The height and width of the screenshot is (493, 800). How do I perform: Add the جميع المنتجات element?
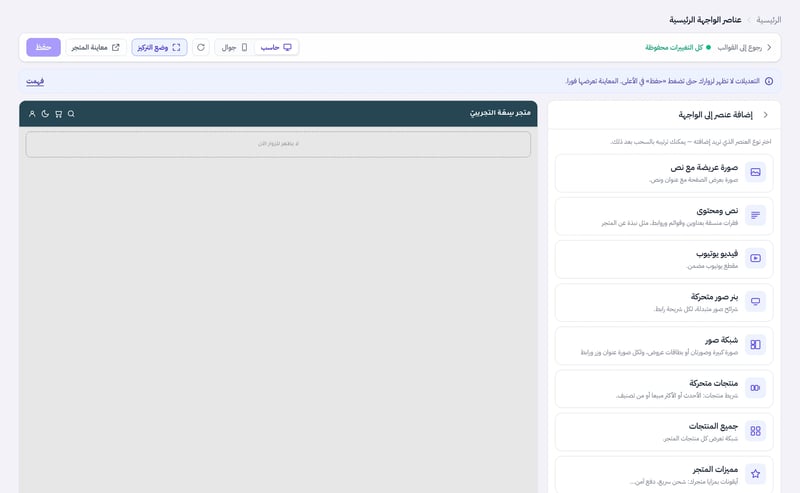pos(664,432)
